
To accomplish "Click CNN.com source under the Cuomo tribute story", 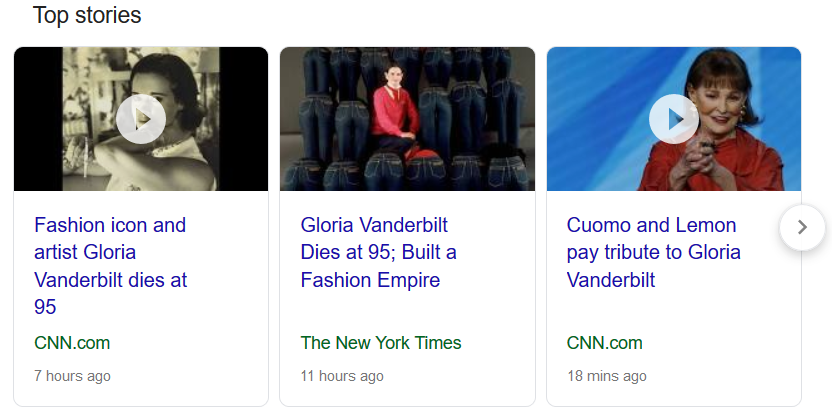I will (604, 343).
